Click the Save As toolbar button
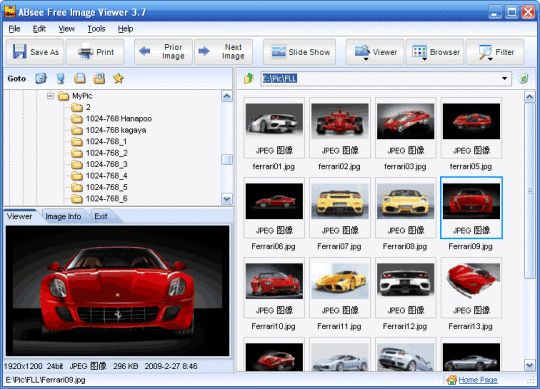 pos(35,52)
